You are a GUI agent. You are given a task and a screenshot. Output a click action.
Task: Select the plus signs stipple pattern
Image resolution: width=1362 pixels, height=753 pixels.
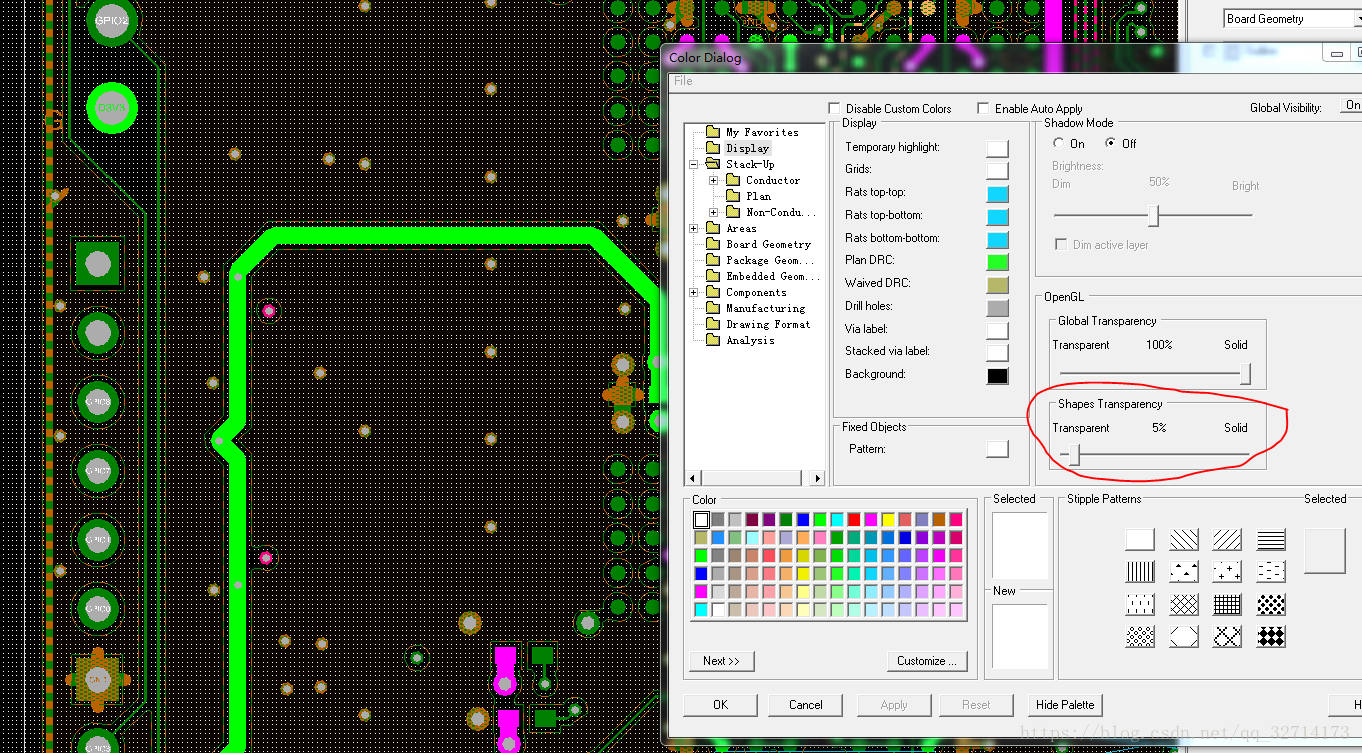(1227, 572)
